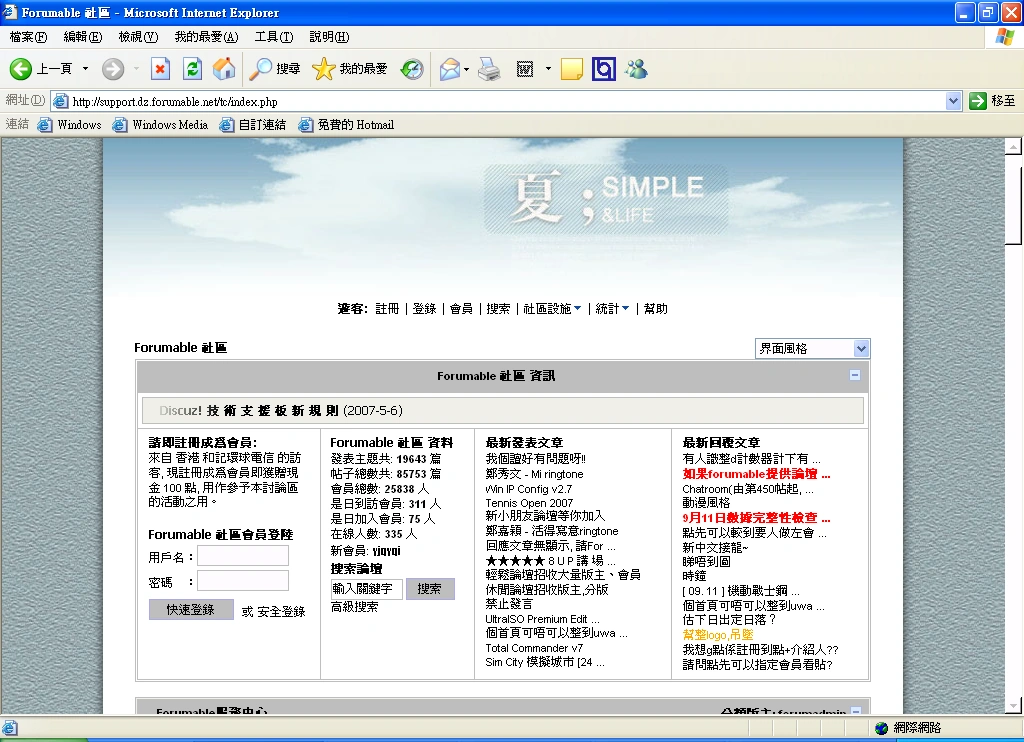The height and width of the screenshot is (742, 1024).
Task: Open the 說明(H) menu
Action: [329, 37]
